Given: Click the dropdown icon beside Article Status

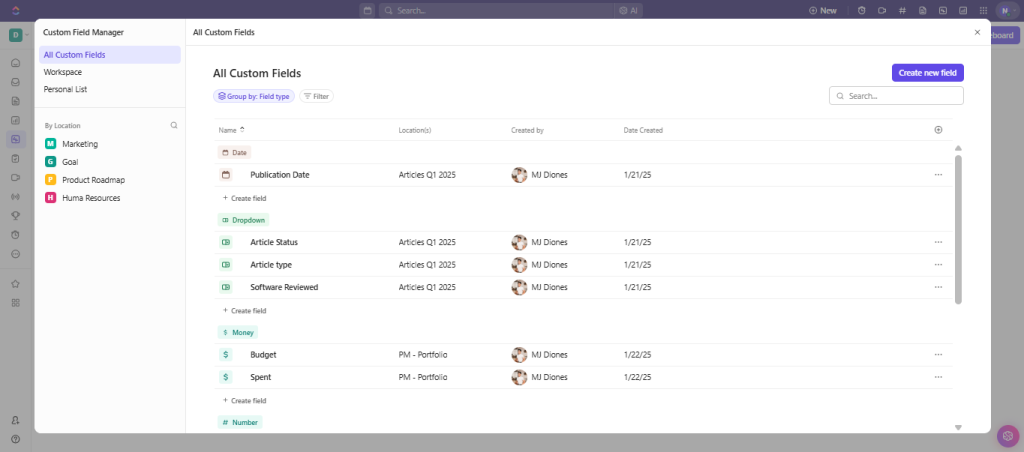Looking at the screenshot, I should point(225,242).
